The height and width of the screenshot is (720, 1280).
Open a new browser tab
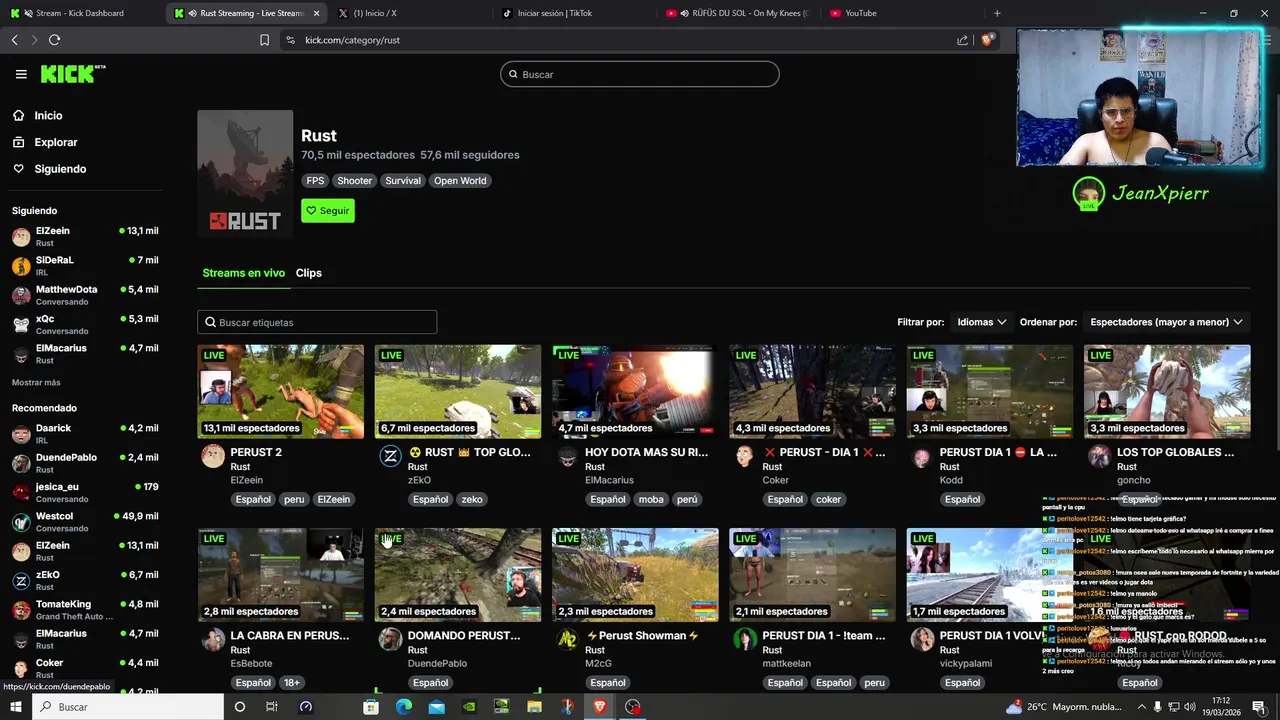click(996, 13)
